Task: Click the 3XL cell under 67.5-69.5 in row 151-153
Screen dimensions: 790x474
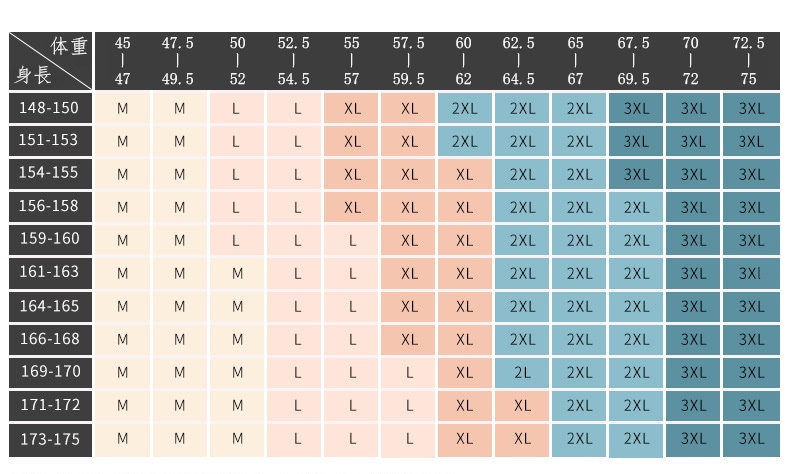Action: [x=636, y=141]
